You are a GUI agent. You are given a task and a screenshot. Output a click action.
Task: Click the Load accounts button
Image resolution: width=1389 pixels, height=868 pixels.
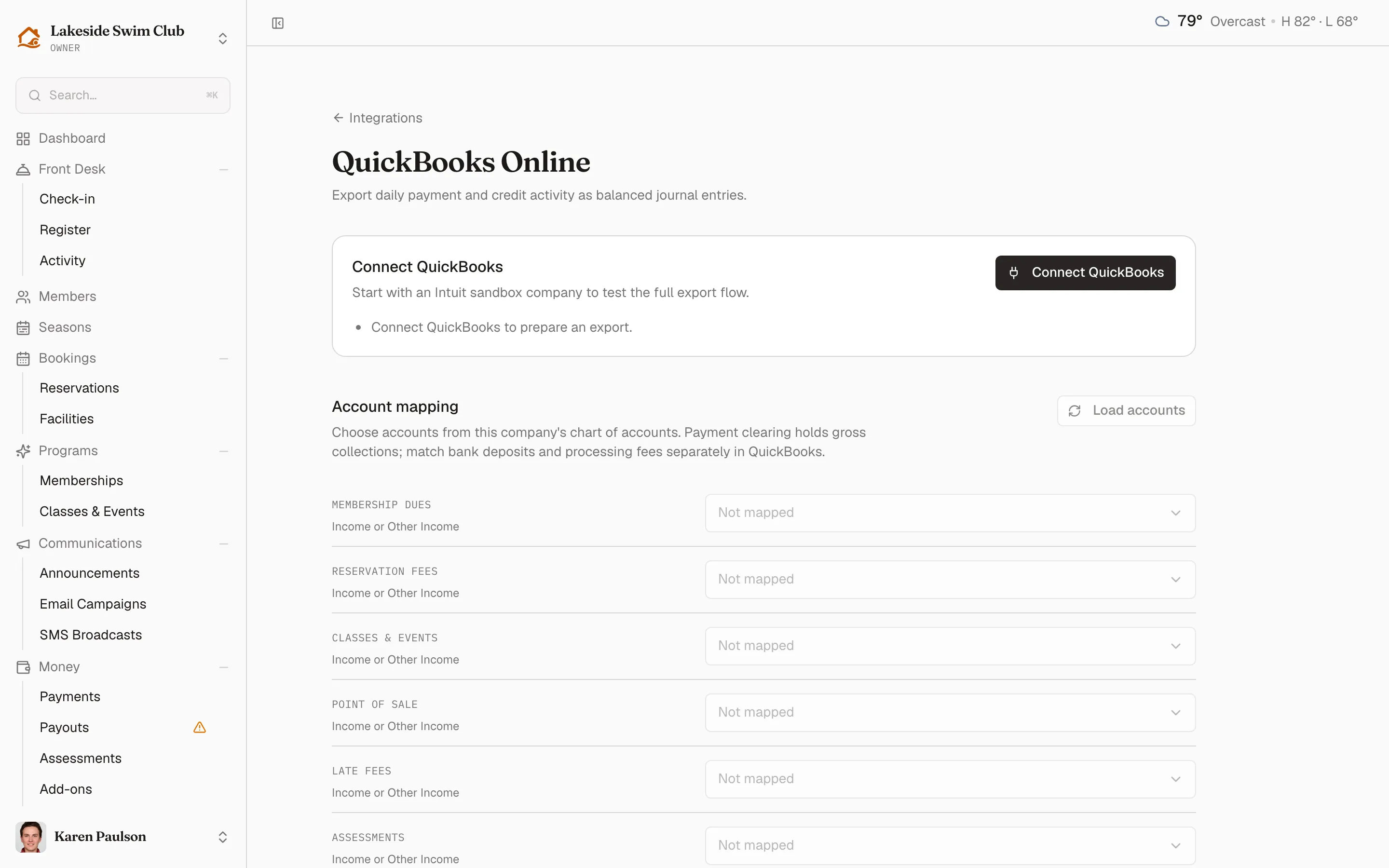[x=1126, y=410]
